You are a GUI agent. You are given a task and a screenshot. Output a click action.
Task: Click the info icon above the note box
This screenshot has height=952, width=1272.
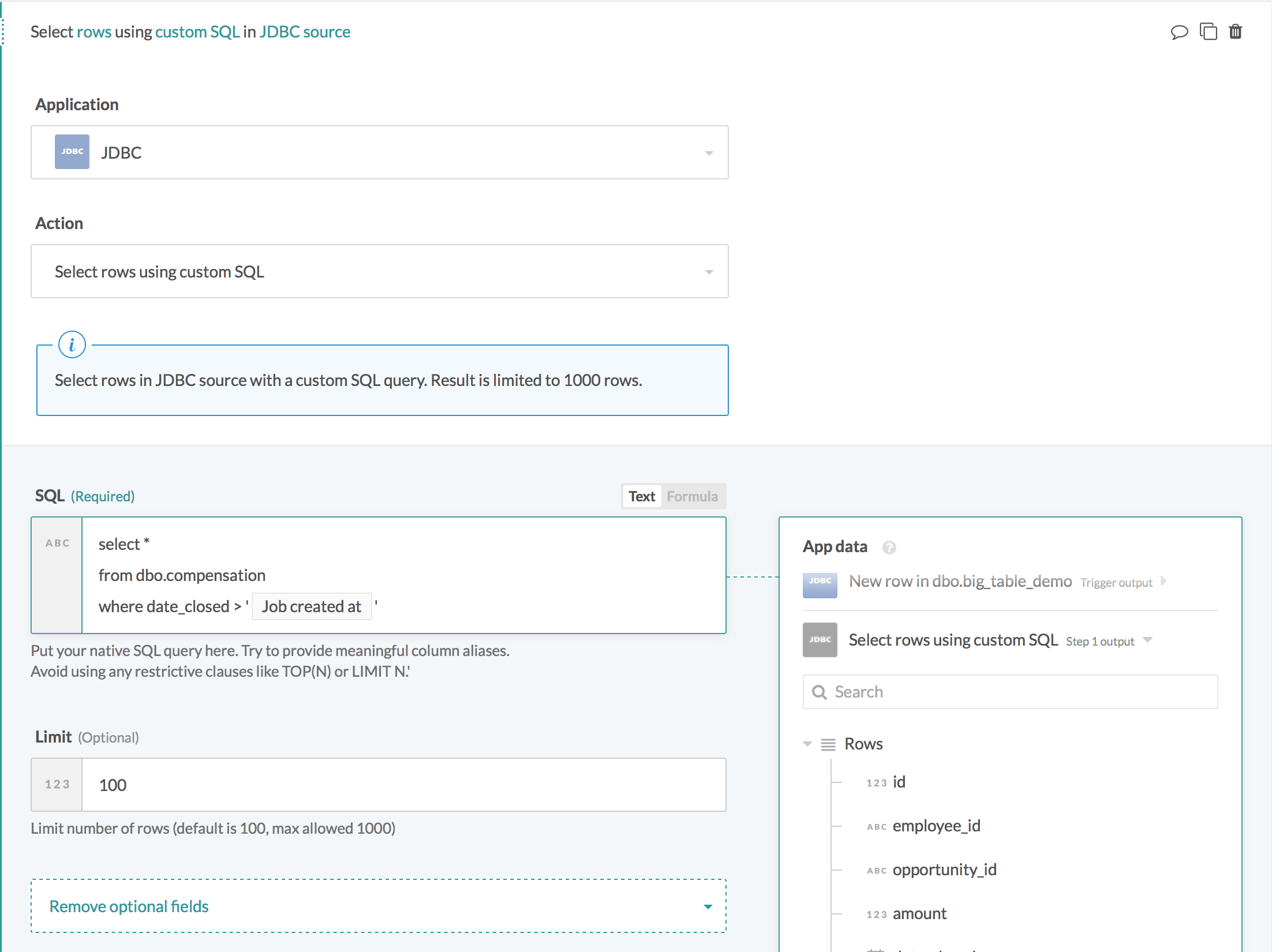pos(72,344)
